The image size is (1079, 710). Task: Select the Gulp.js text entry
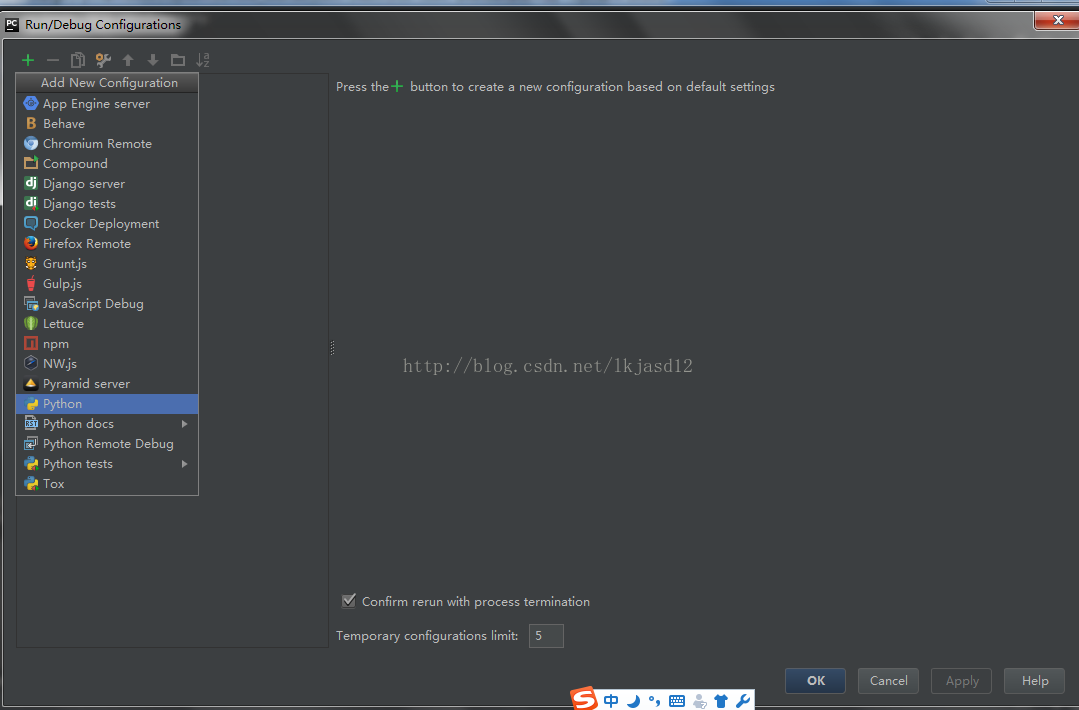click(x=62, y=283)
